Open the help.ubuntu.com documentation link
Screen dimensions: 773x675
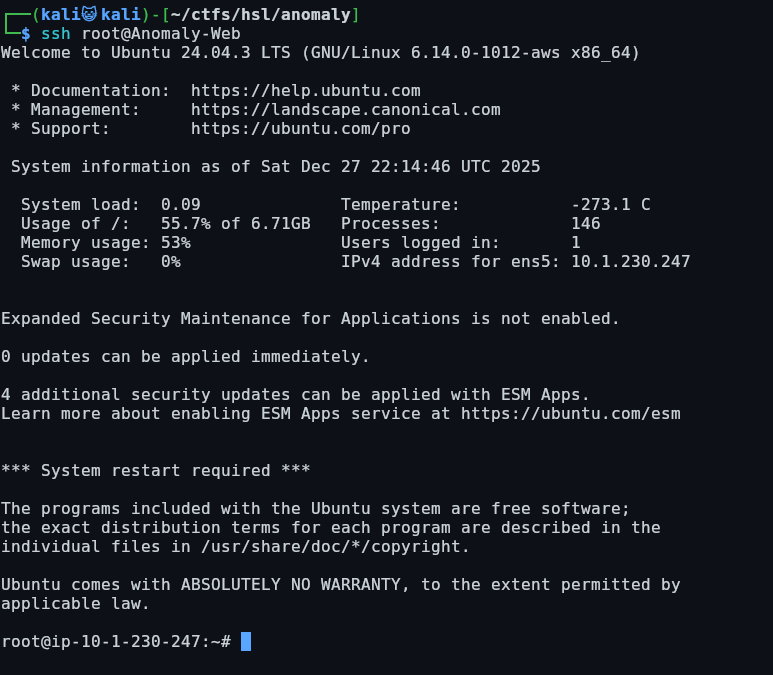pos(305,90)
